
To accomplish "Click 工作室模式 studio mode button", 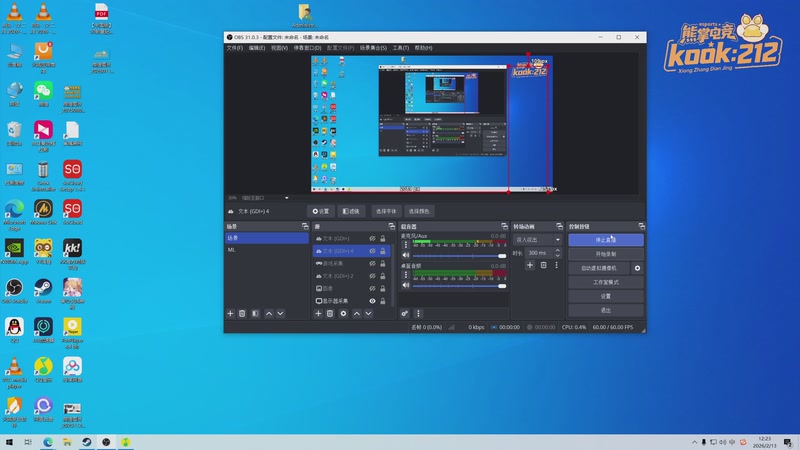I will pos(606,282).
